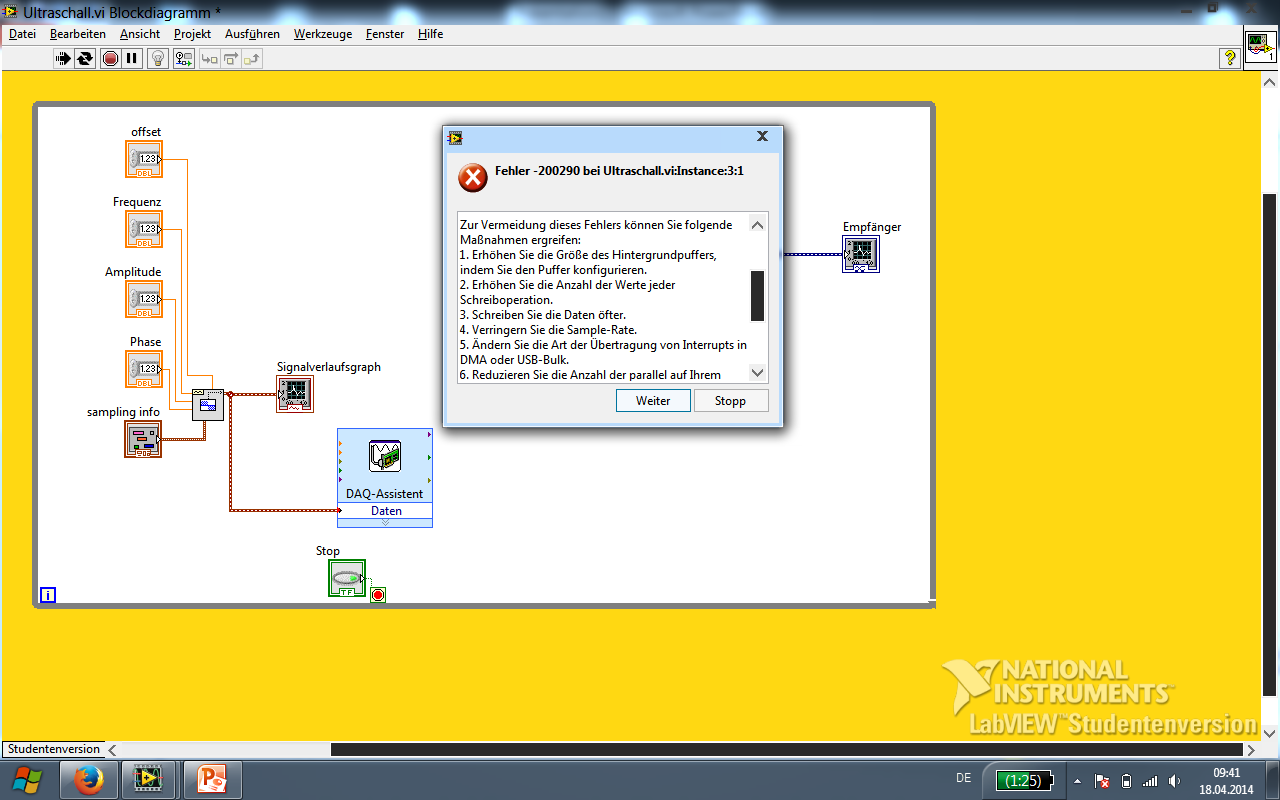Click the Step Out toolbar icon
The height and width of the screenshot is (800, 1280).
click(253, 58)
